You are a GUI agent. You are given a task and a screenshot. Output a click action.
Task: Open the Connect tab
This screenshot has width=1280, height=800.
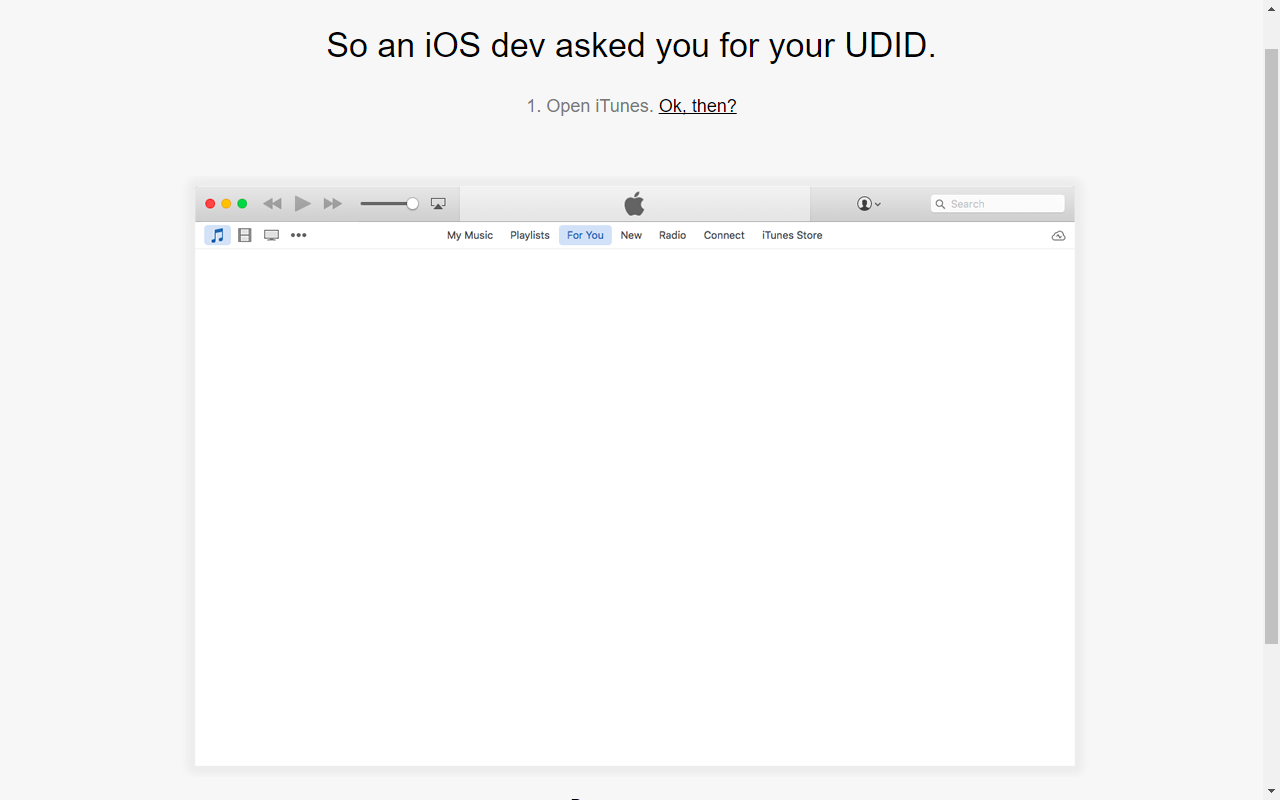point(724,235)
